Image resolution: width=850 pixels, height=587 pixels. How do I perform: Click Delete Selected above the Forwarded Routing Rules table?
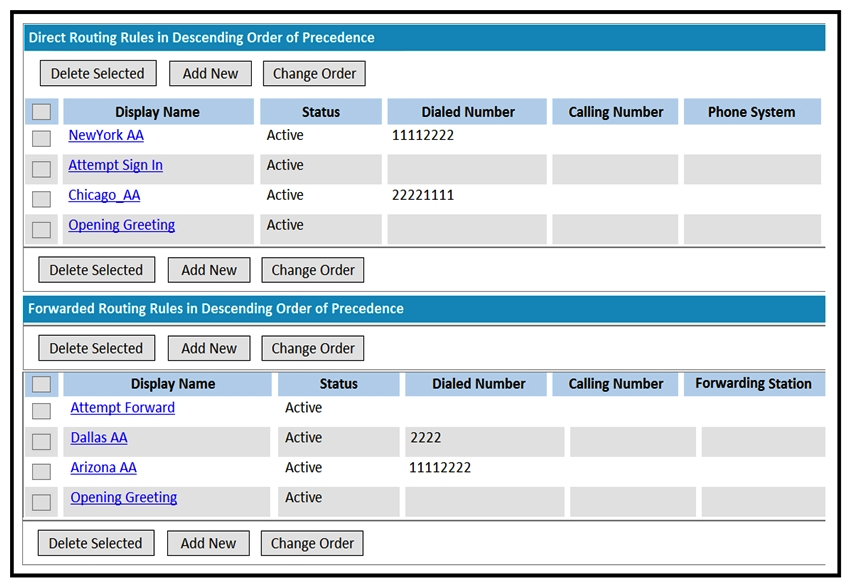pyautogui.click(x=96, y=348)
